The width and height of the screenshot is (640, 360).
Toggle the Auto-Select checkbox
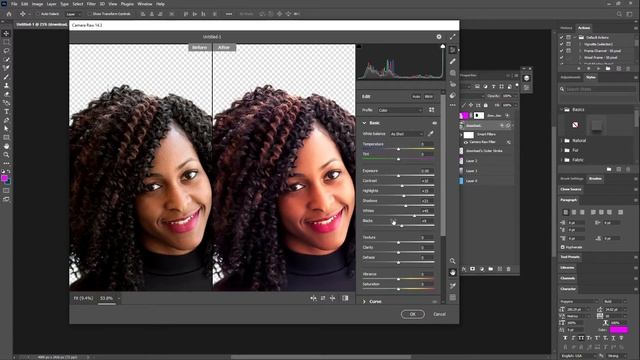[x=38, y=14]
